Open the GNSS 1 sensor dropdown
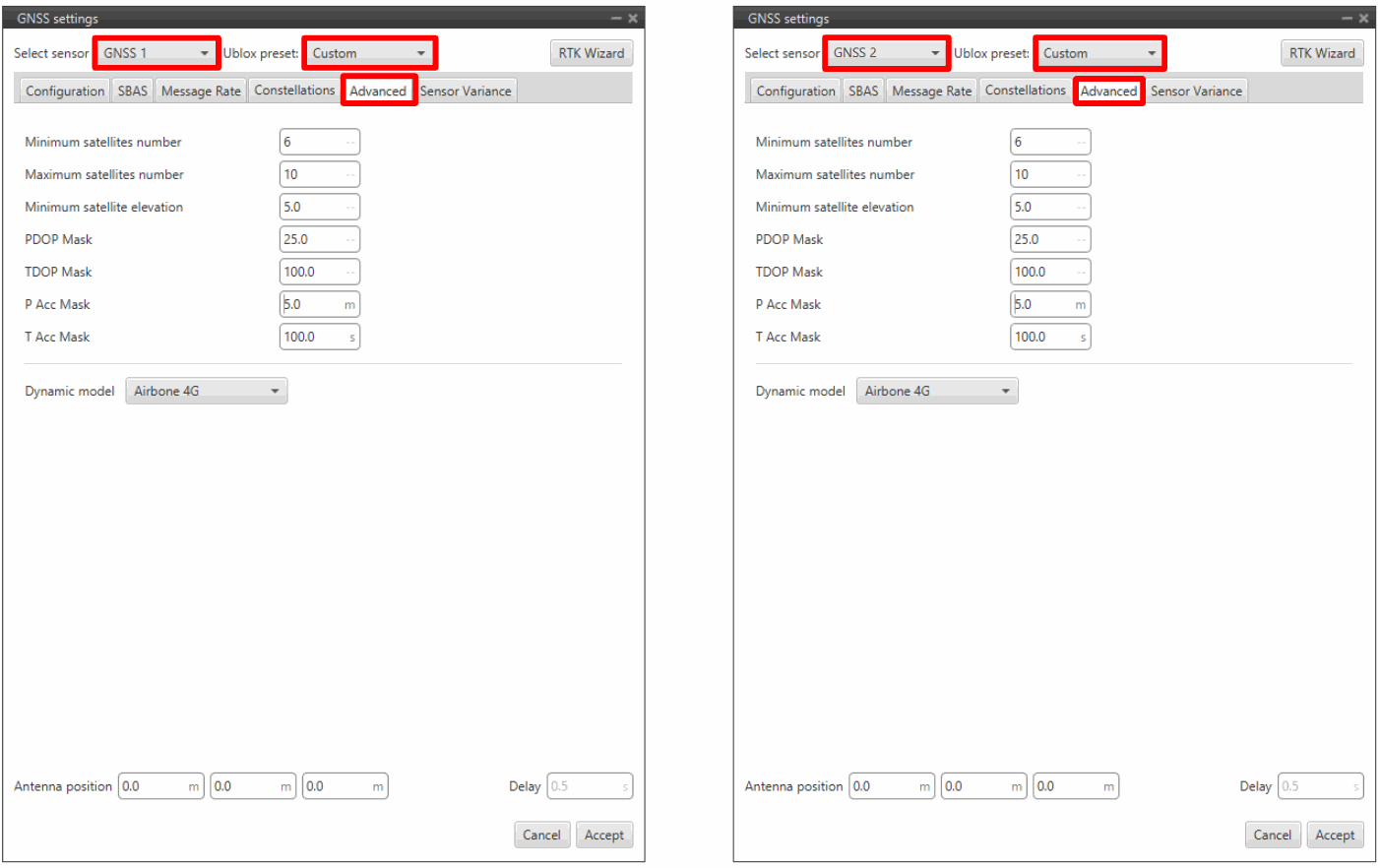The image size is (1380, 868). pyautogui.click(x=157, y=53)
